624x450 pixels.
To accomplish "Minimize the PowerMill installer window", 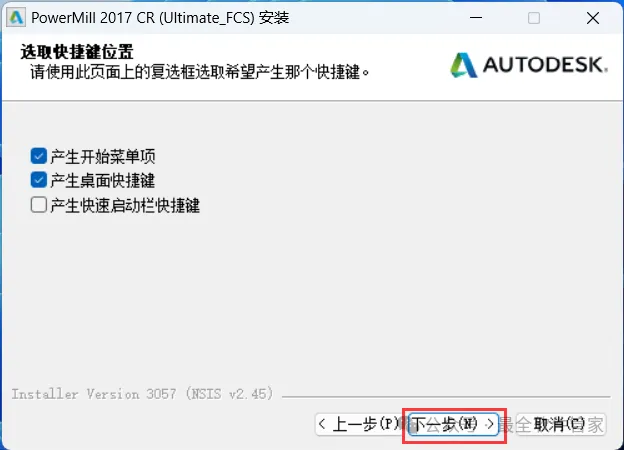I will pyautogui.click(x=476, y=18).
